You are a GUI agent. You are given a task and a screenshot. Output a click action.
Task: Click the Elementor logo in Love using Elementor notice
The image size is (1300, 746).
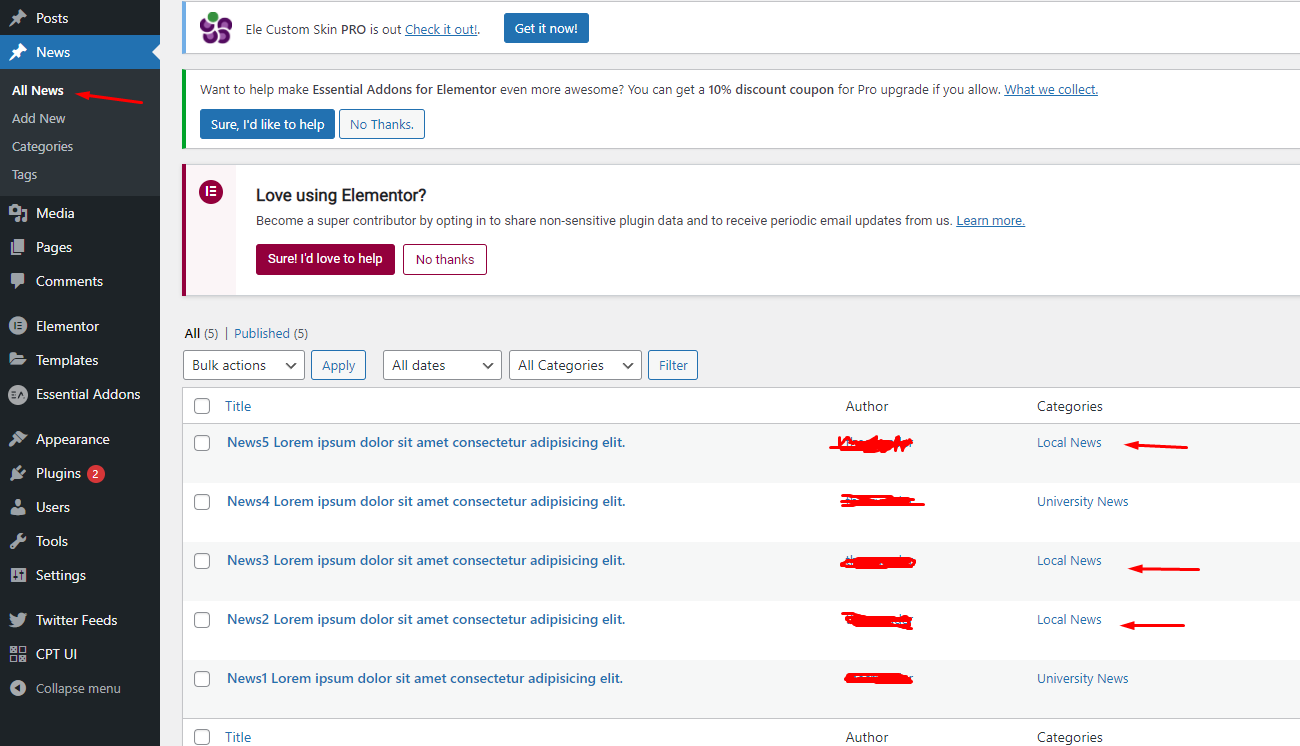coord(211,192)
